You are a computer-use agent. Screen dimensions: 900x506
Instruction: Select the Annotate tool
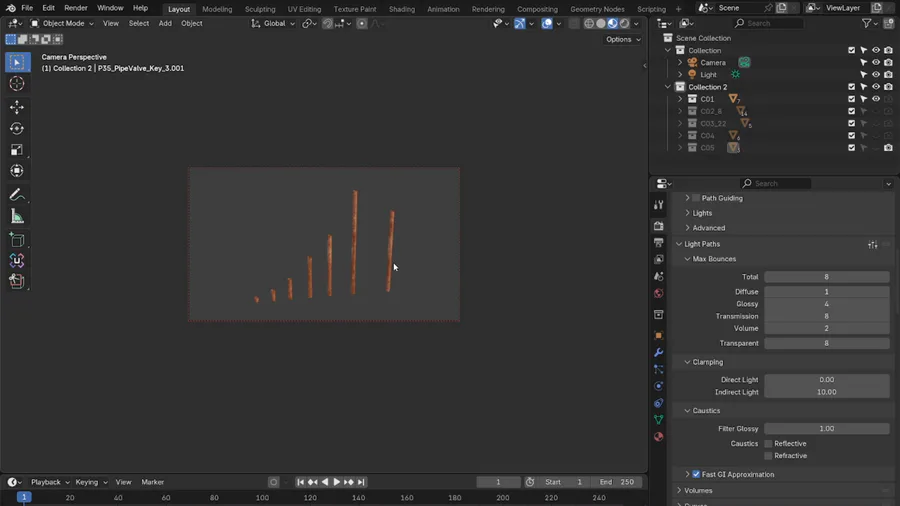coord(17,195)
